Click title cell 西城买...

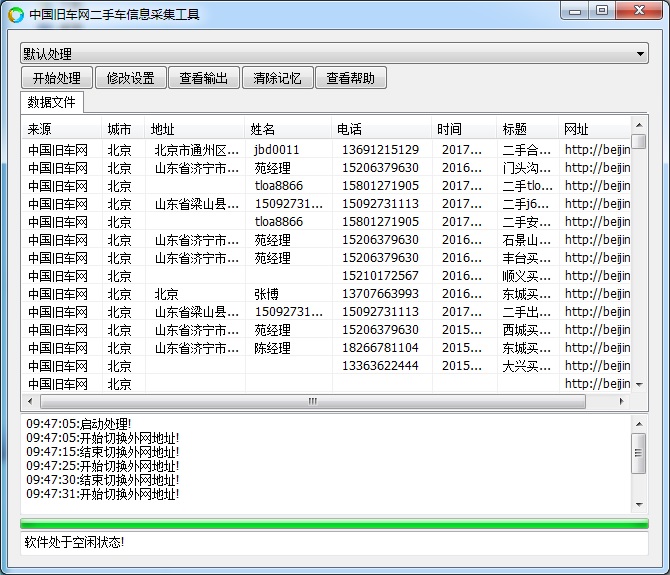[x=526, y=330]
